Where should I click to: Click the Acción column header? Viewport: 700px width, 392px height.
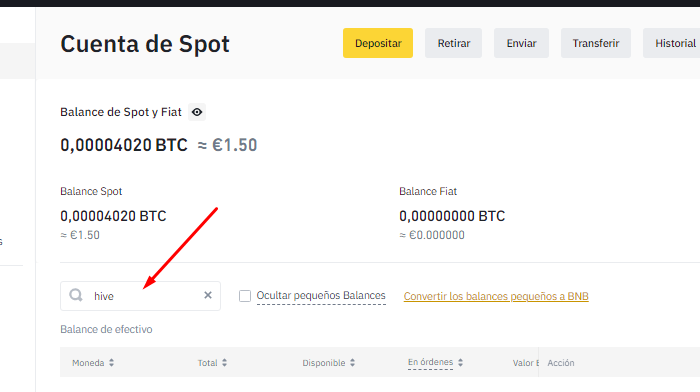[x=561, y=363]
